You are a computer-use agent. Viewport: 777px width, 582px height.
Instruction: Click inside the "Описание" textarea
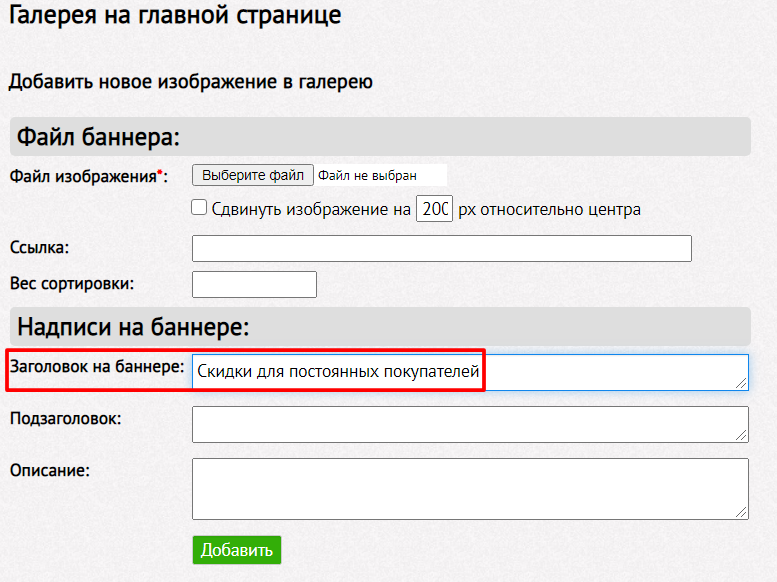pos(470,489)
